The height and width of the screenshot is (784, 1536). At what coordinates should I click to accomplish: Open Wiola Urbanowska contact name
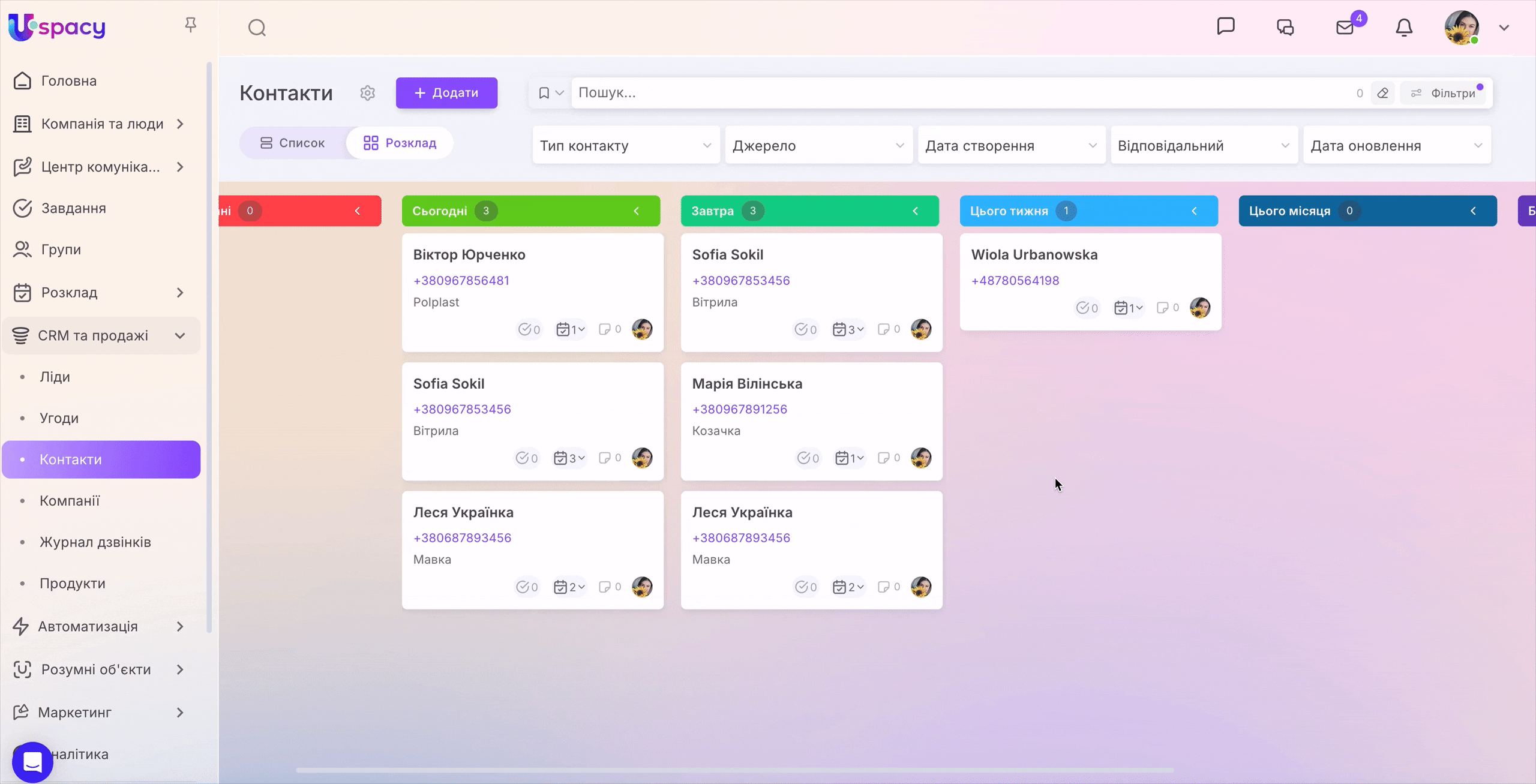coord(1034,255)
